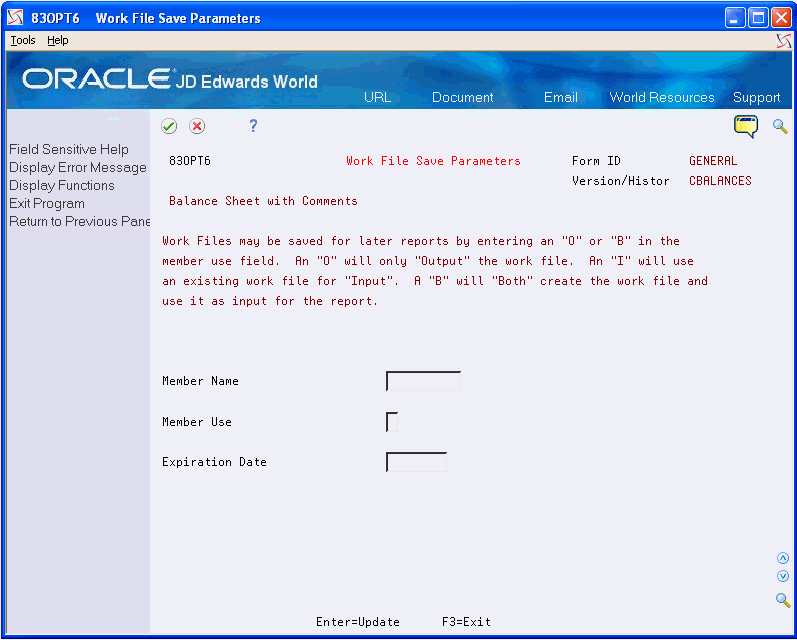797x640 pixels.
Task: Click Balance Sheet with Comments text
Action: point(263,201)
